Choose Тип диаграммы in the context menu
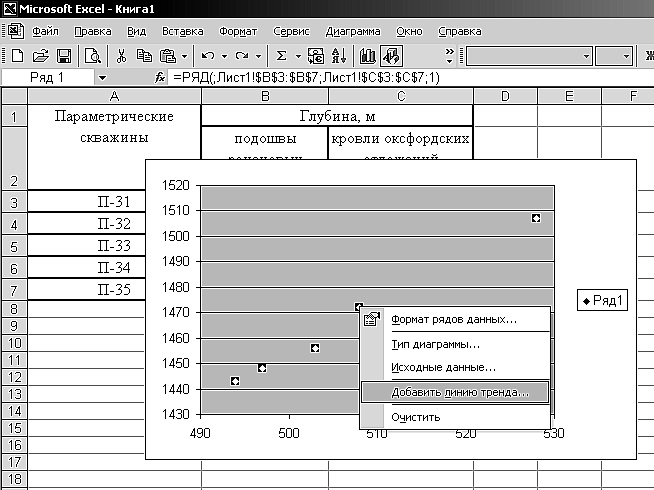 coord(455,344)
